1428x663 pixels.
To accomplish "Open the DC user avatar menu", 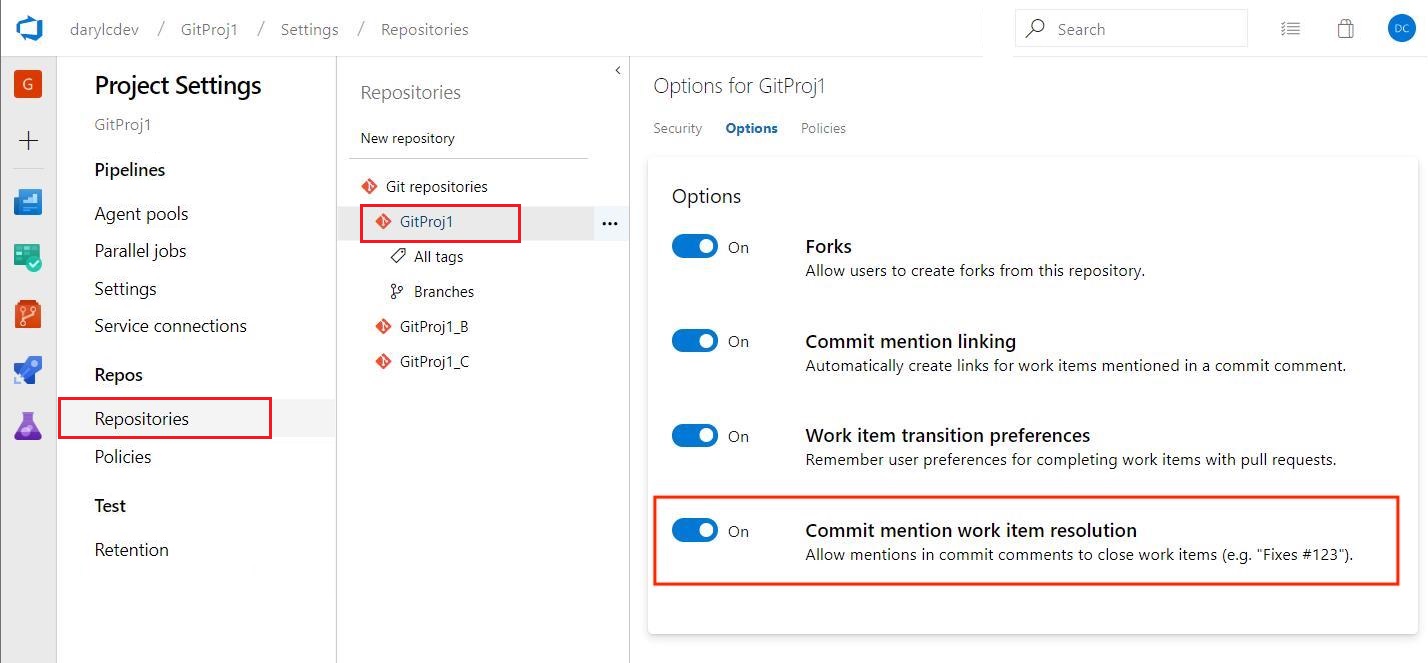I will point(1401,28).
